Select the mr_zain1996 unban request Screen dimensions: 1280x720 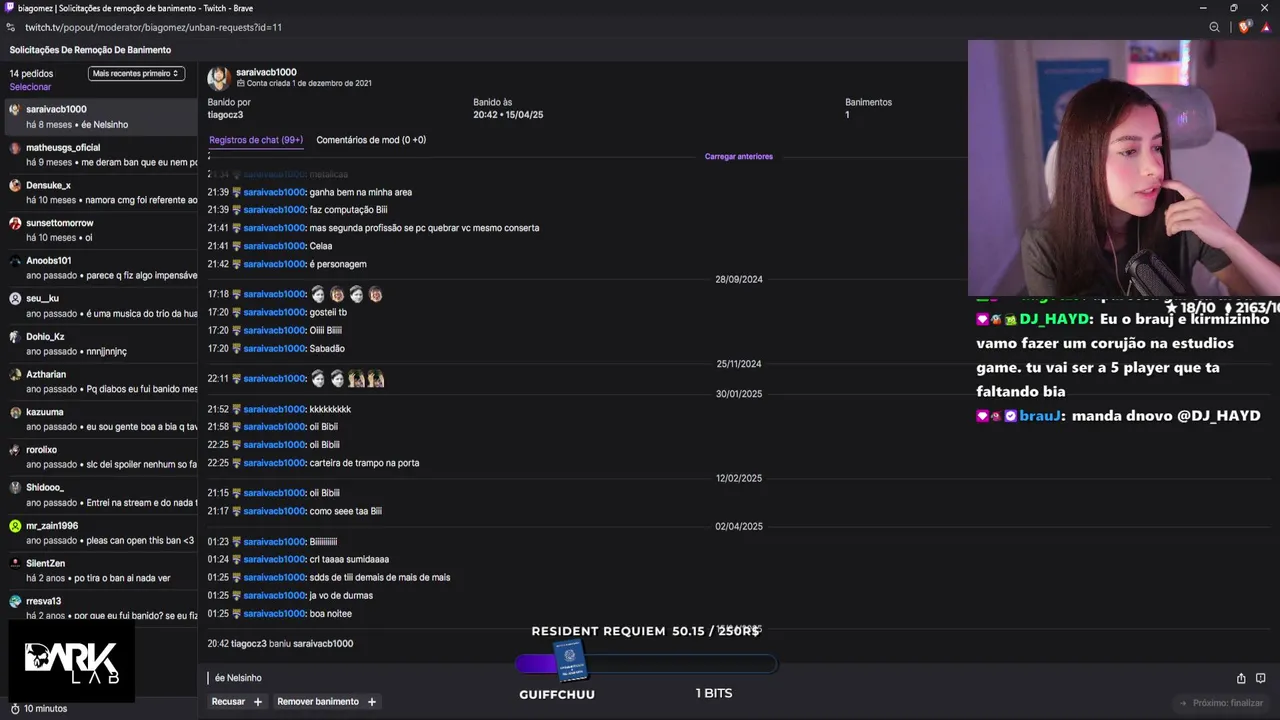[x=100, y=533]
